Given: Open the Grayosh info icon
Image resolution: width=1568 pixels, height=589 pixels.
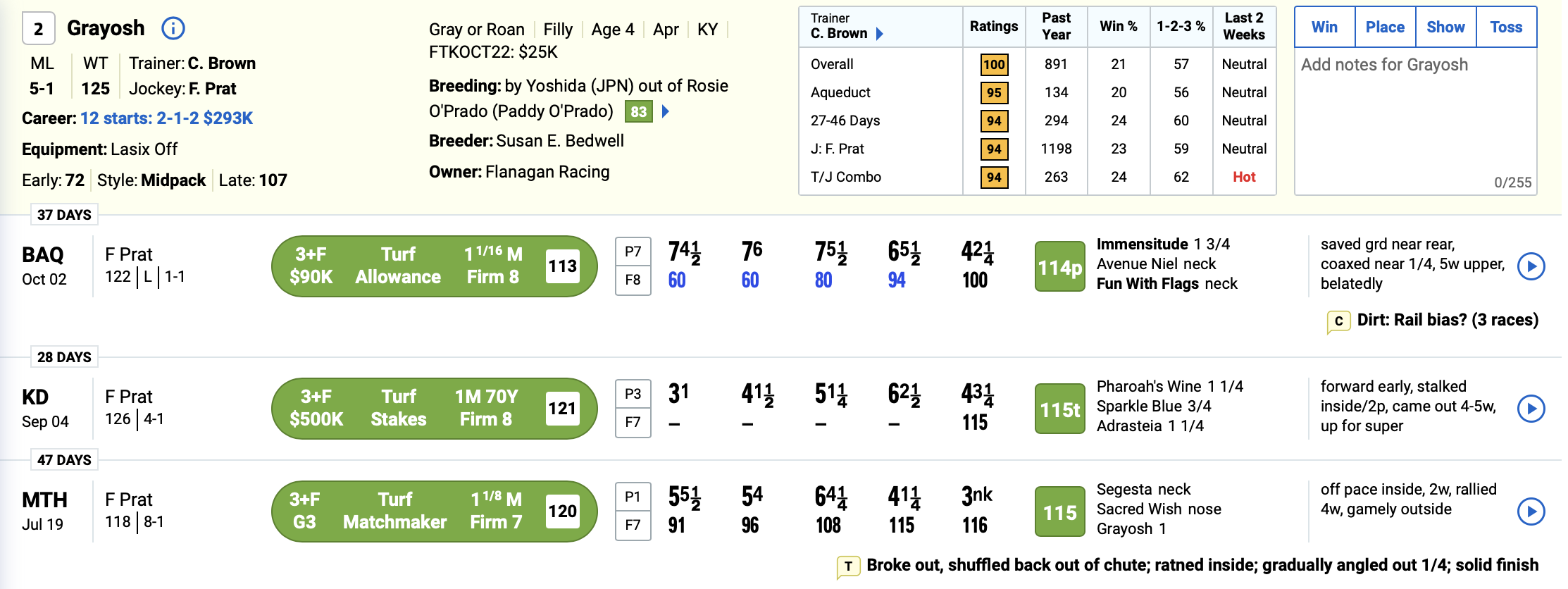Looking at the screenshot, I should [x=173, y=28].
